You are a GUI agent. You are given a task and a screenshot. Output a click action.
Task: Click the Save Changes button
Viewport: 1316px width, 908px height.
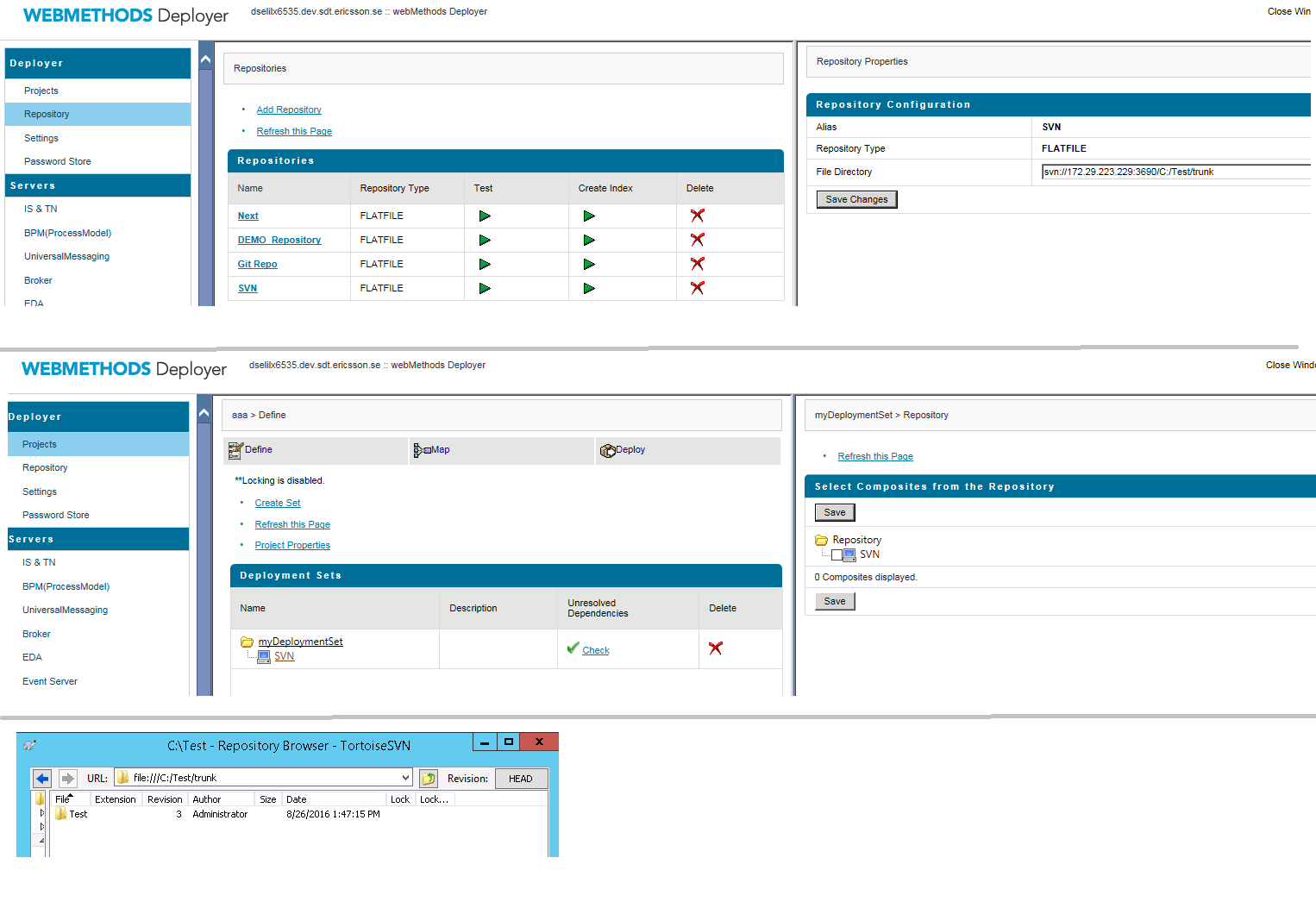(x=856, y=199)
